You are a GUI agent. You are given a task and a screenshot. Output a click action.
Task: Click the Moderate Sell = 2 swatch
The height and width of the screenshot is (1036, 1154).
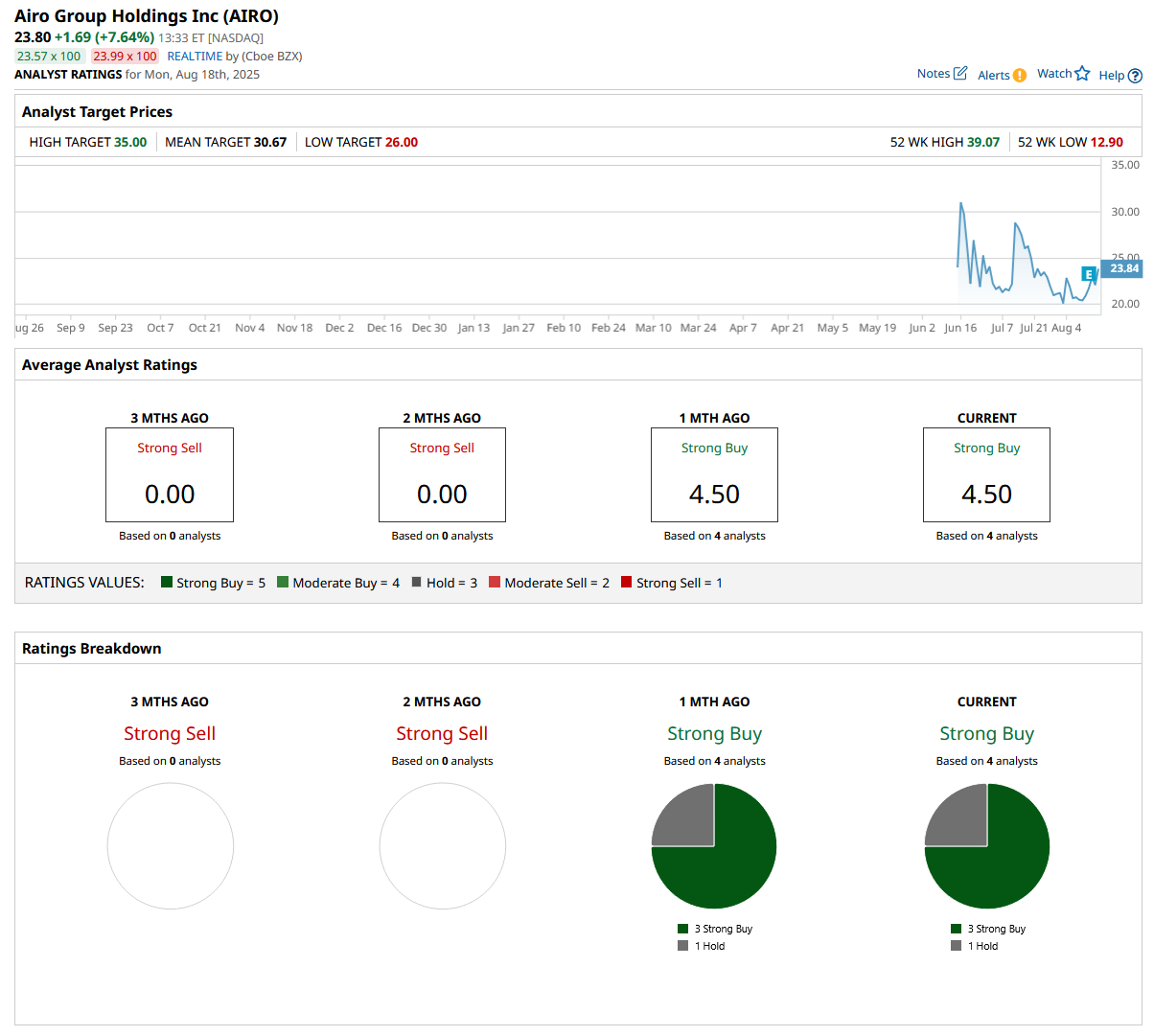pyautogui.click(x=495, y=582)
